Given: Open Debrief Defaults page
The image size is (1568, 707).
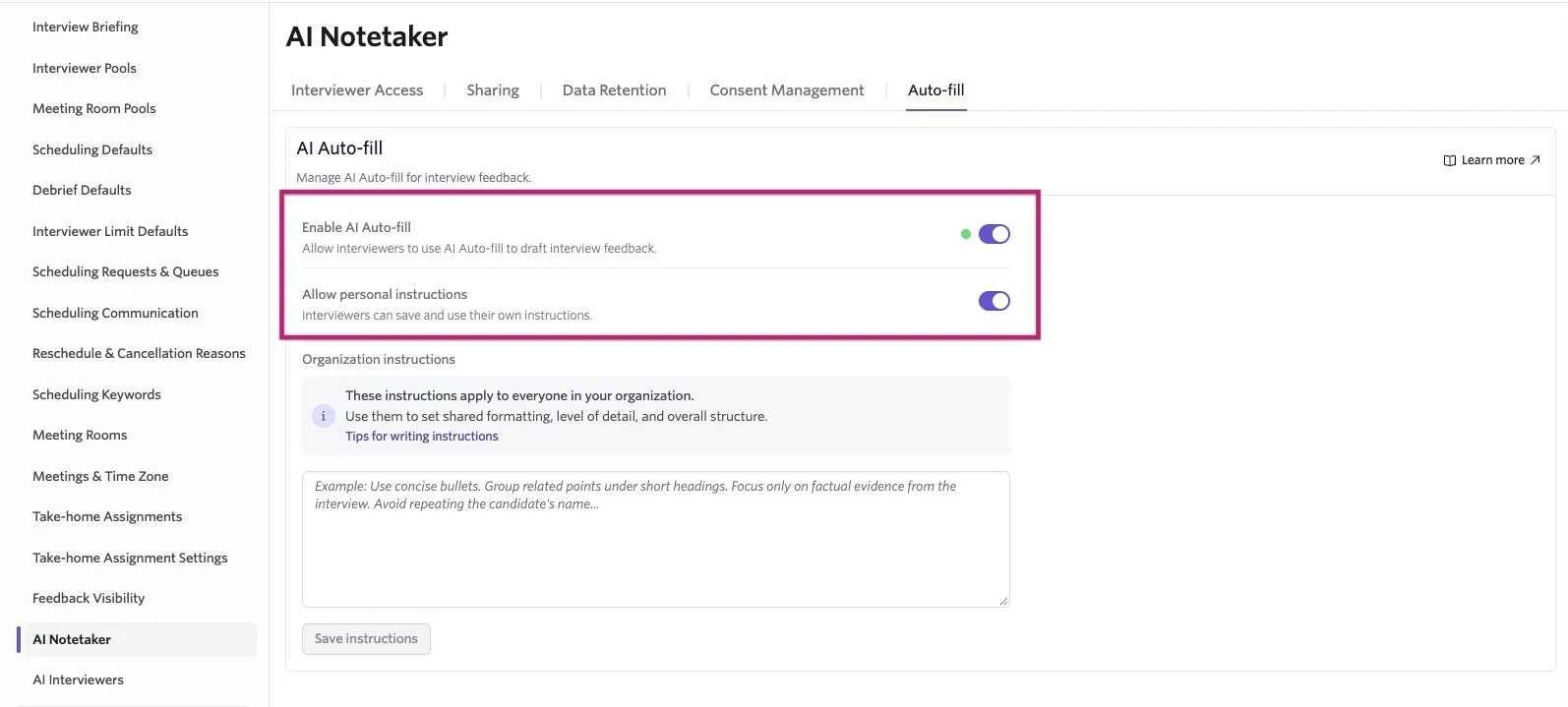Looking at the screenshot, I should [82, 190].
